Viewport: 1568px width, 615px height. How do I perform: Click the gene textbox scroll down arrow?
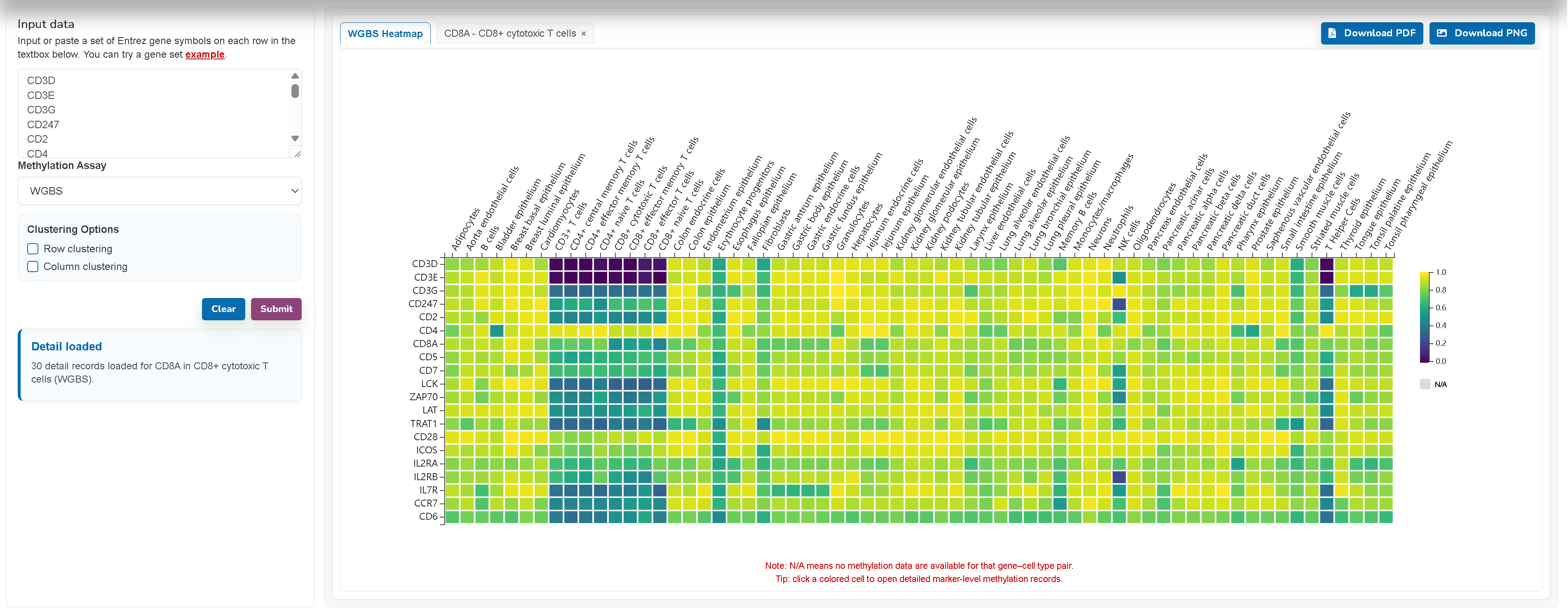(295, 139)
